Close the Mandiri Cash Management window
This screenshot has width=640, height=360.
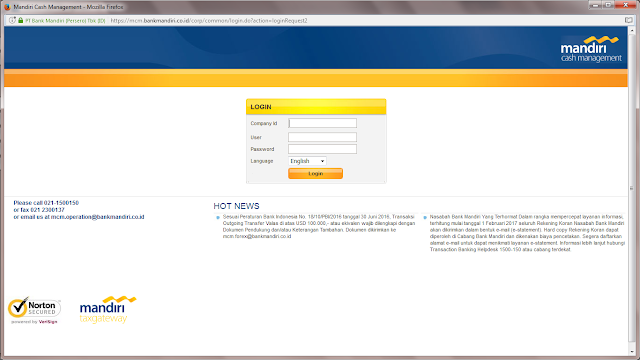626,5
